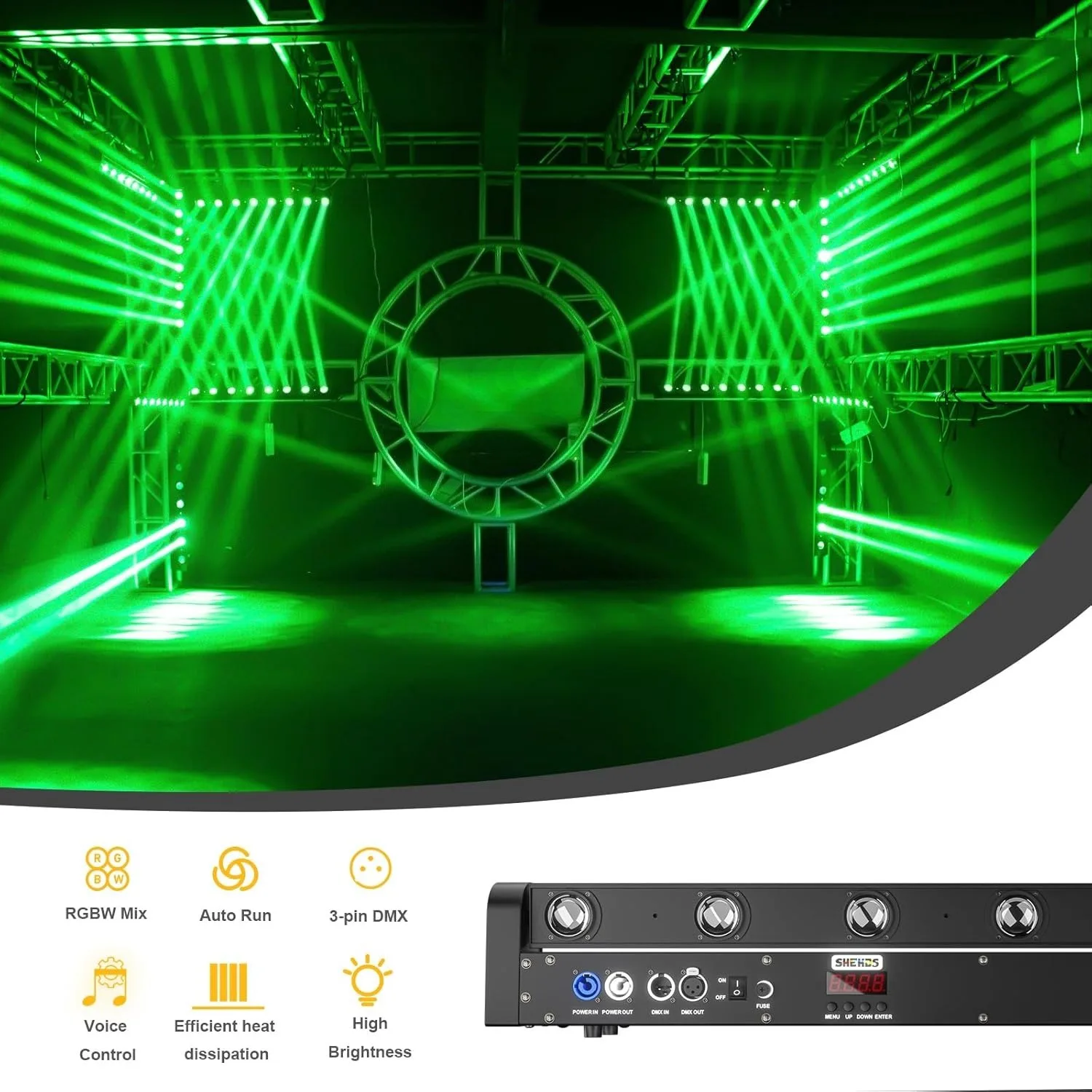Click the heat dissipation bars icon
Viewport: 1092px width, 1092px height.
tap(228, 985)
